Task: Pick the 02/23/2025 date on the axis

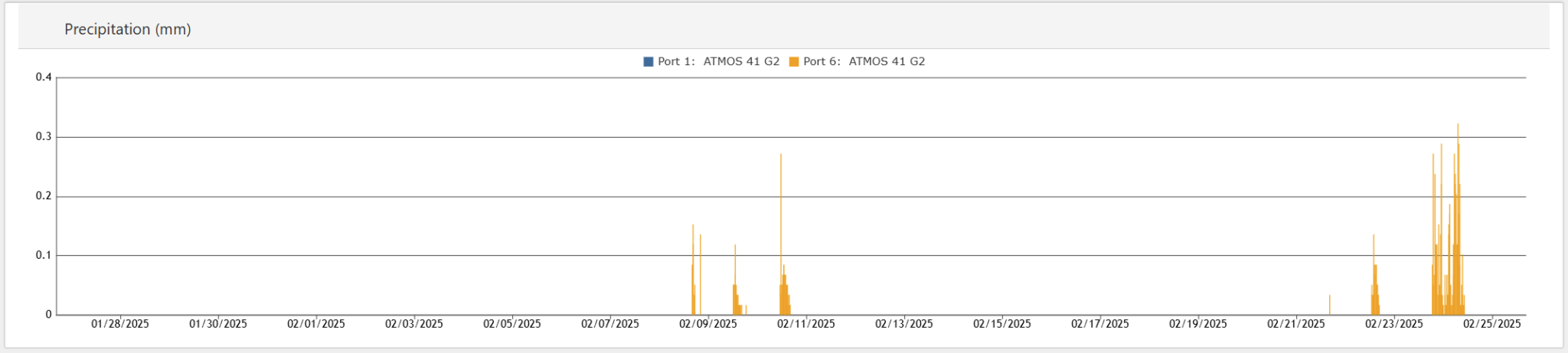Action: coord(1393,324)
